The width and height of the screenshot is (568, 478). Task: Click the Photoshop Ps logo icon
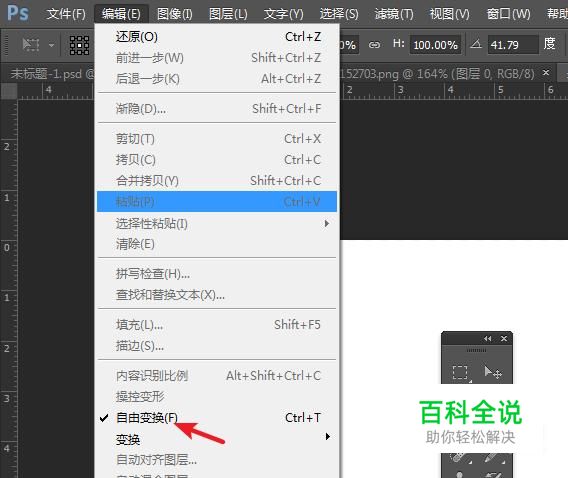pos(18,13)
